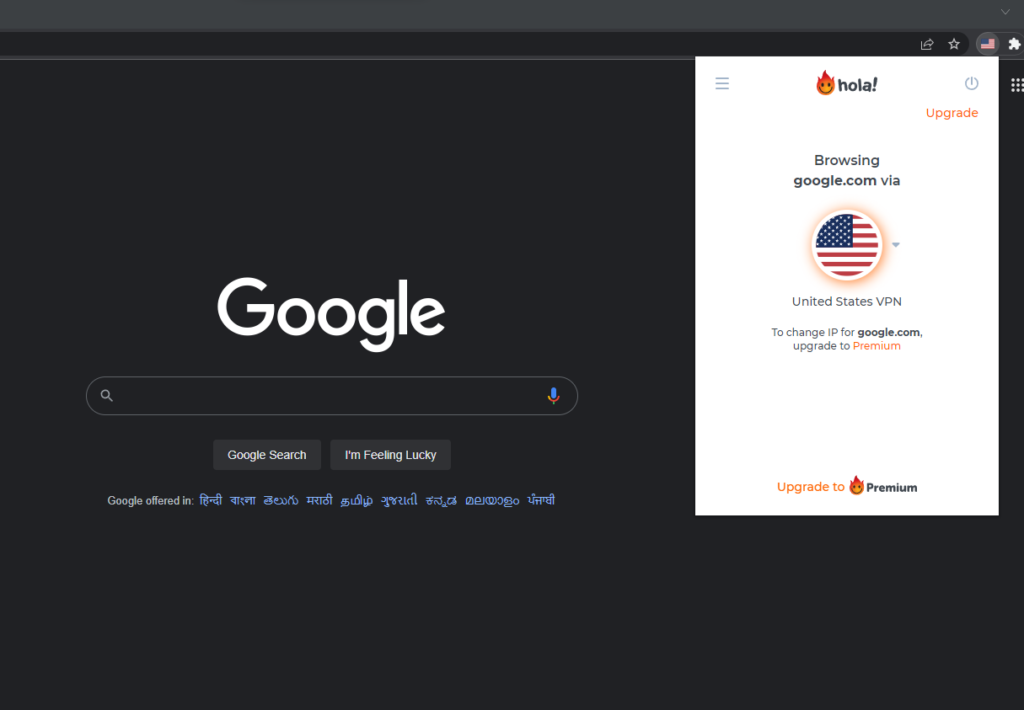
Task: Open the Hola hamburger menu
Action: [722, 84]
